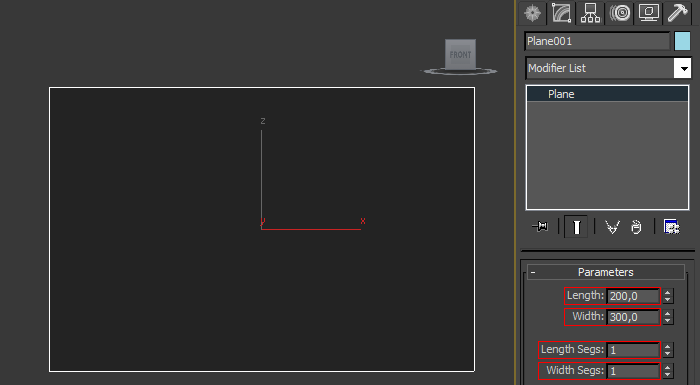Toggle Show End Result button
700x385 pixels.
click(576, 227)
